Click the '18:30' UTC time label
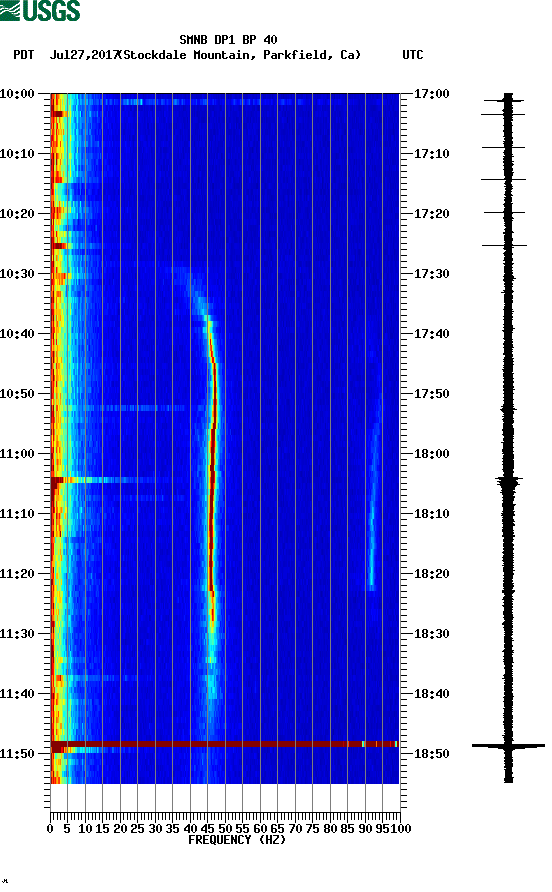This screenshot has width=552, height=892. click(x=431, y=634)
